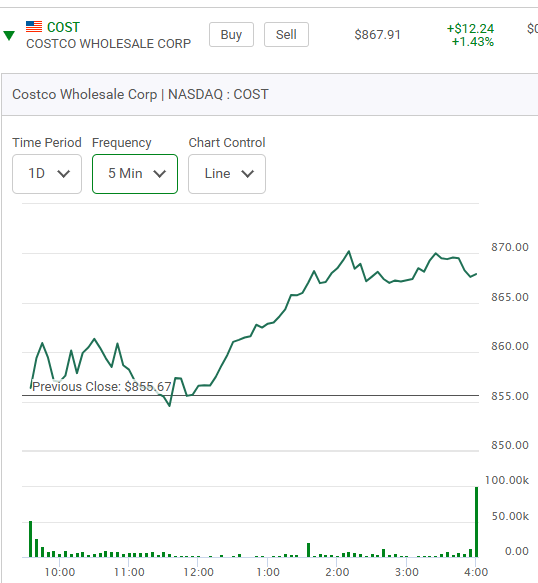Viewport: 538px width, 583px height.
Task: Click the 2:00 time axis label
Action: pyautogui.click(x=337, y=572)
